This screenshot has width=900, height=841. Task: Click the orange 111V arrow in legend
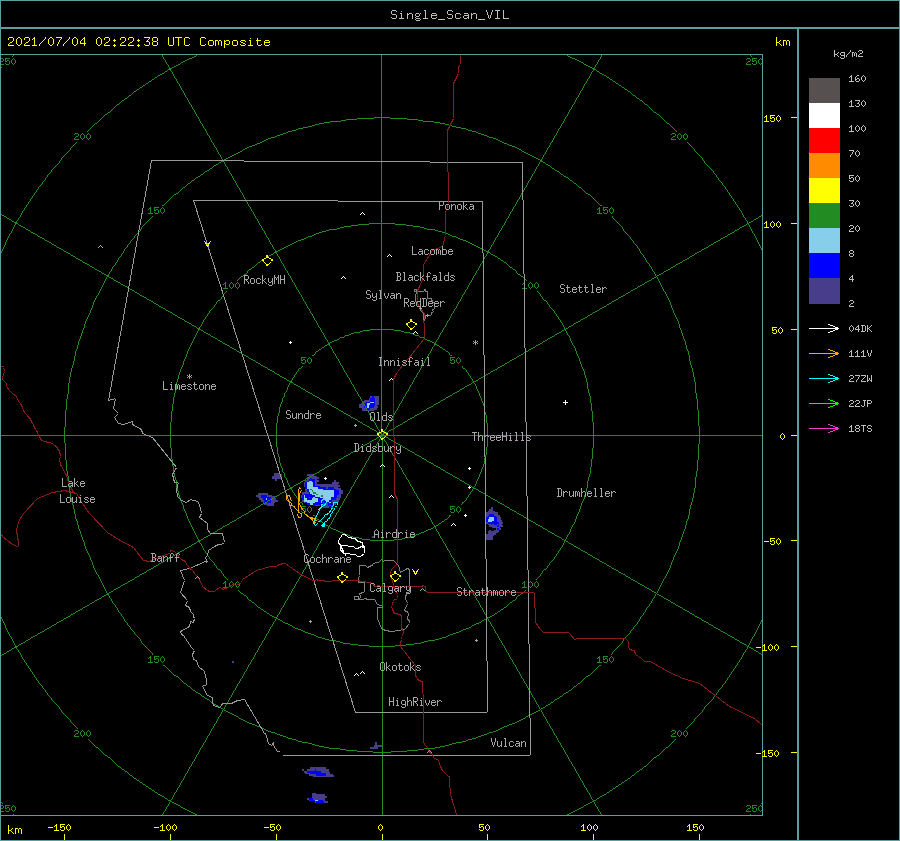point(824,354)
